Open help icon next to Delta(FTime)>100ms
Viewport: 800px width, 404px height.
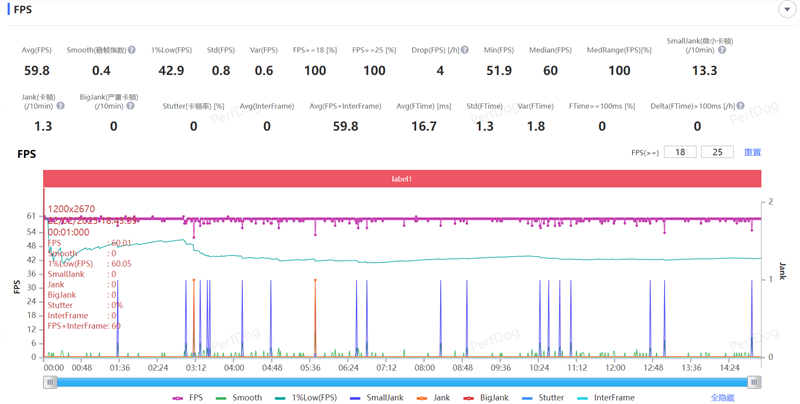point(741,106)
